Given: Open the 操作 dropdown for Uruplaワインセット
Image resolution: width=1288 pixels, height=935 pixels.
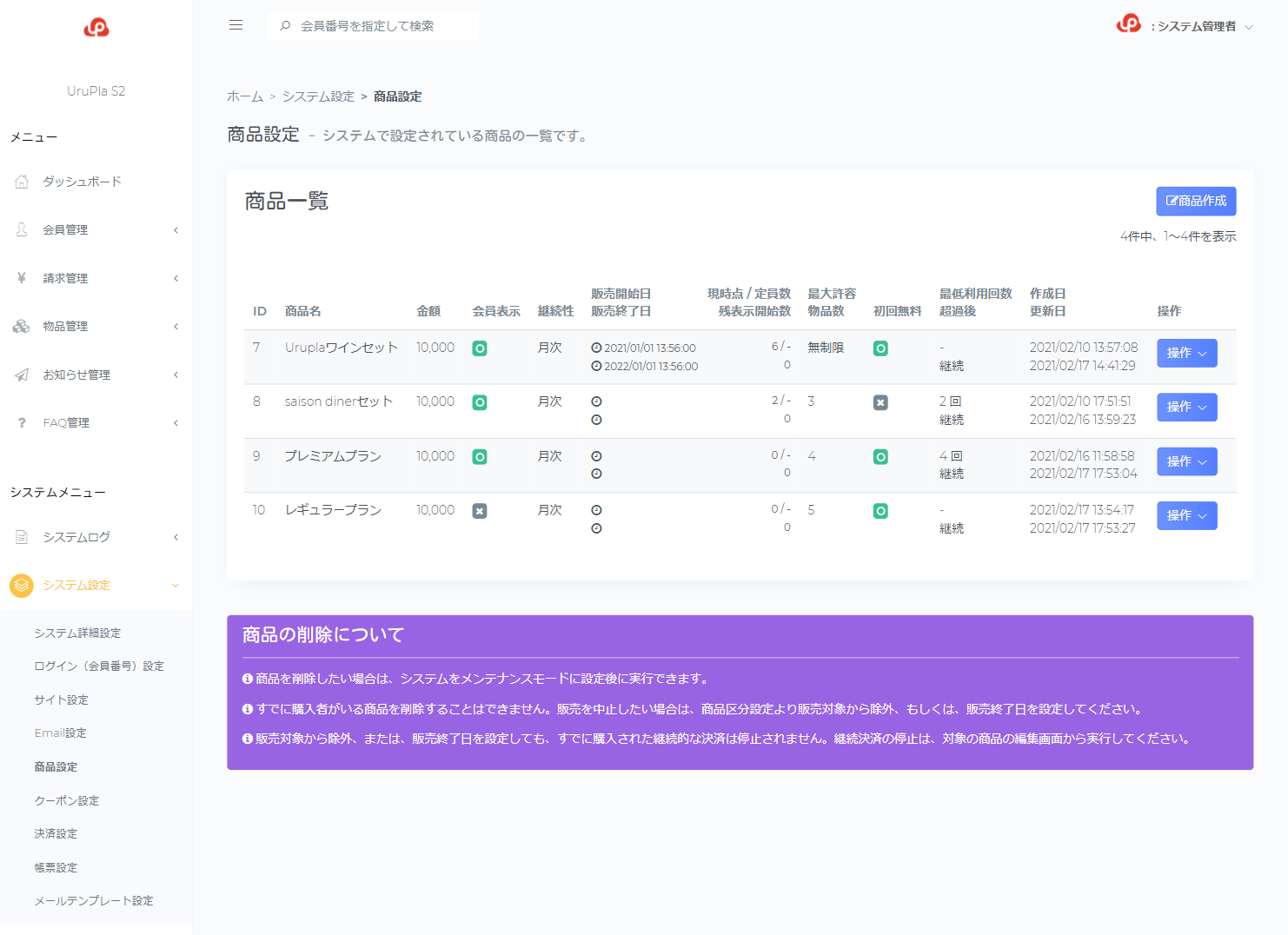Looking at the screenshot, I should [1186, 353].
